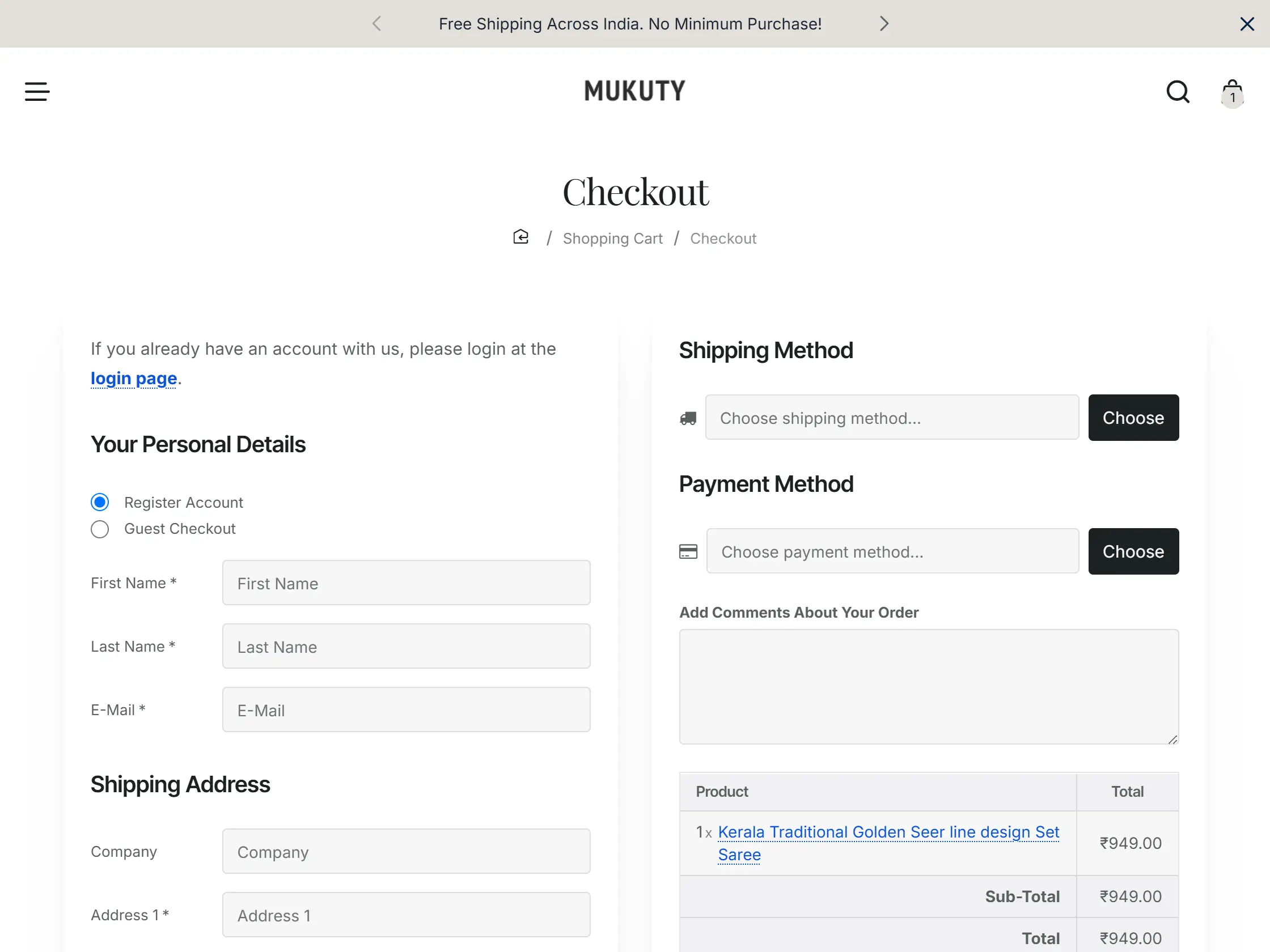Viewport: 1270px width, 952px height.
Task: Follow the login page link
Action: click(134, 379)
